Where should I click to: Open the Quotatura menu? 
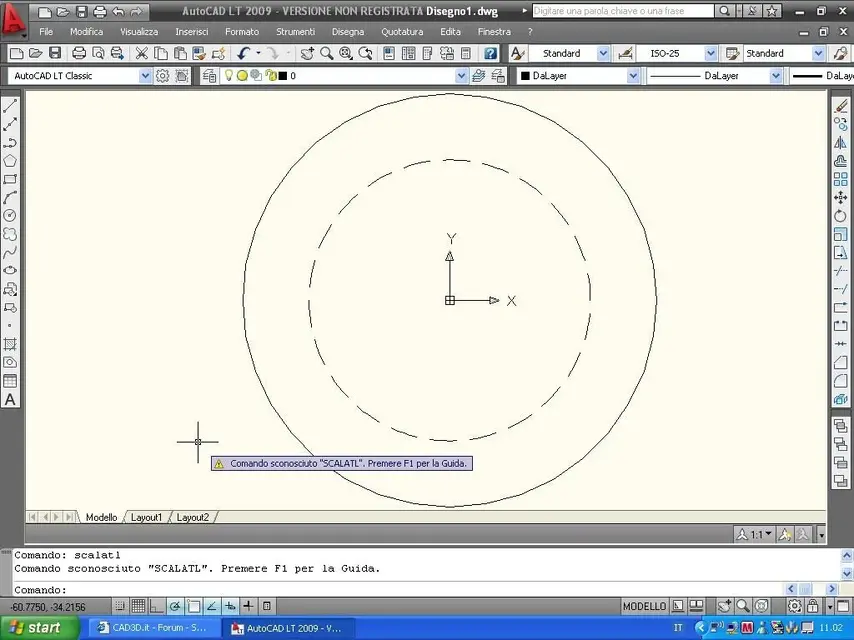click(x=402, y=32)
